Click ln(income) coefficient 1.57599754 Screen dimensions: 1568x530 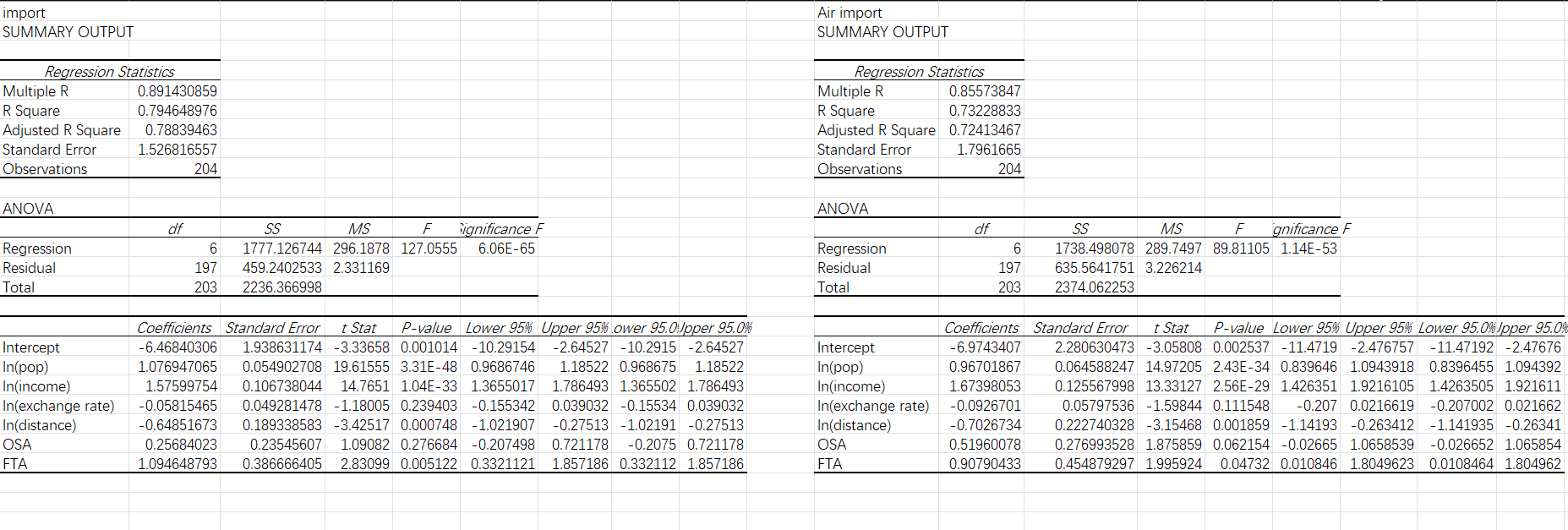pyautogui.click(x=181, y=386)
